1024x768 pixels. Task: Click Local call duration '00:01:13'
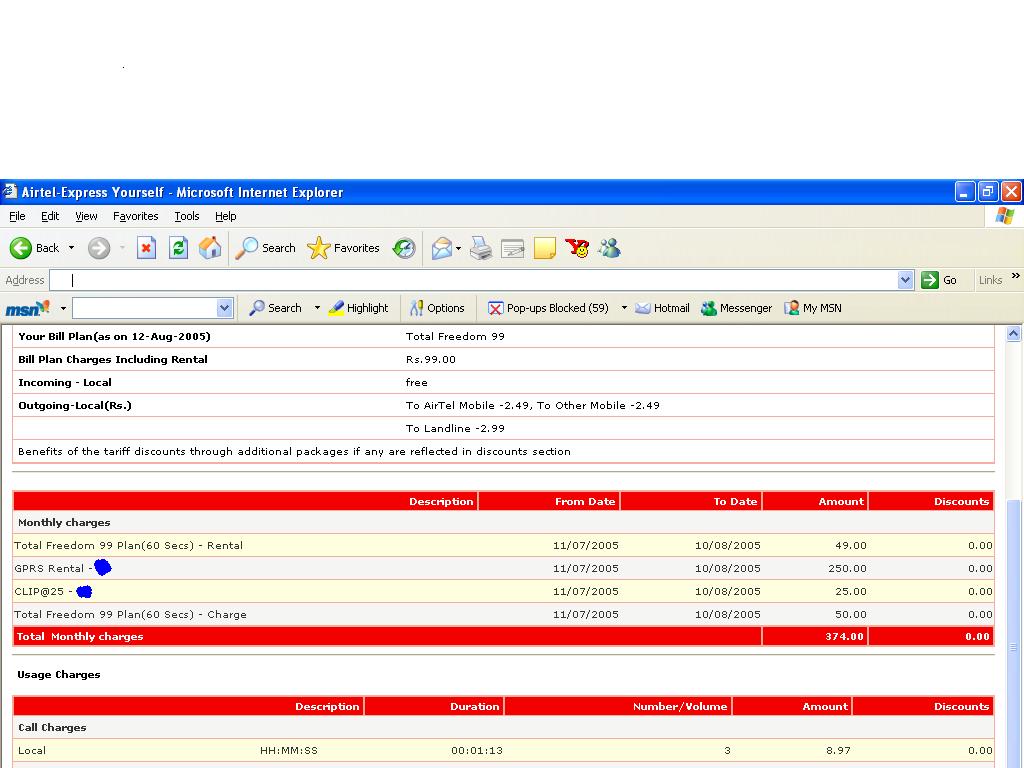click(x=477, y=750)
